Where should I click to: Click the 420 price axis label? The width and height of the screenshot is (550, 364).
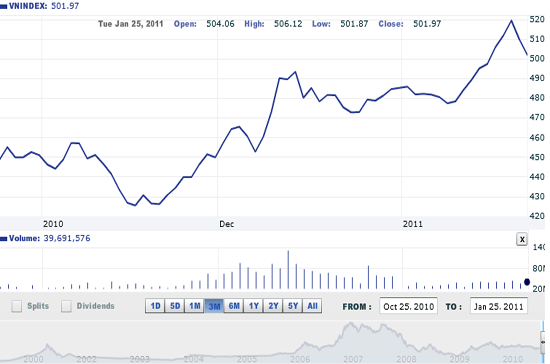click(537, 216)
